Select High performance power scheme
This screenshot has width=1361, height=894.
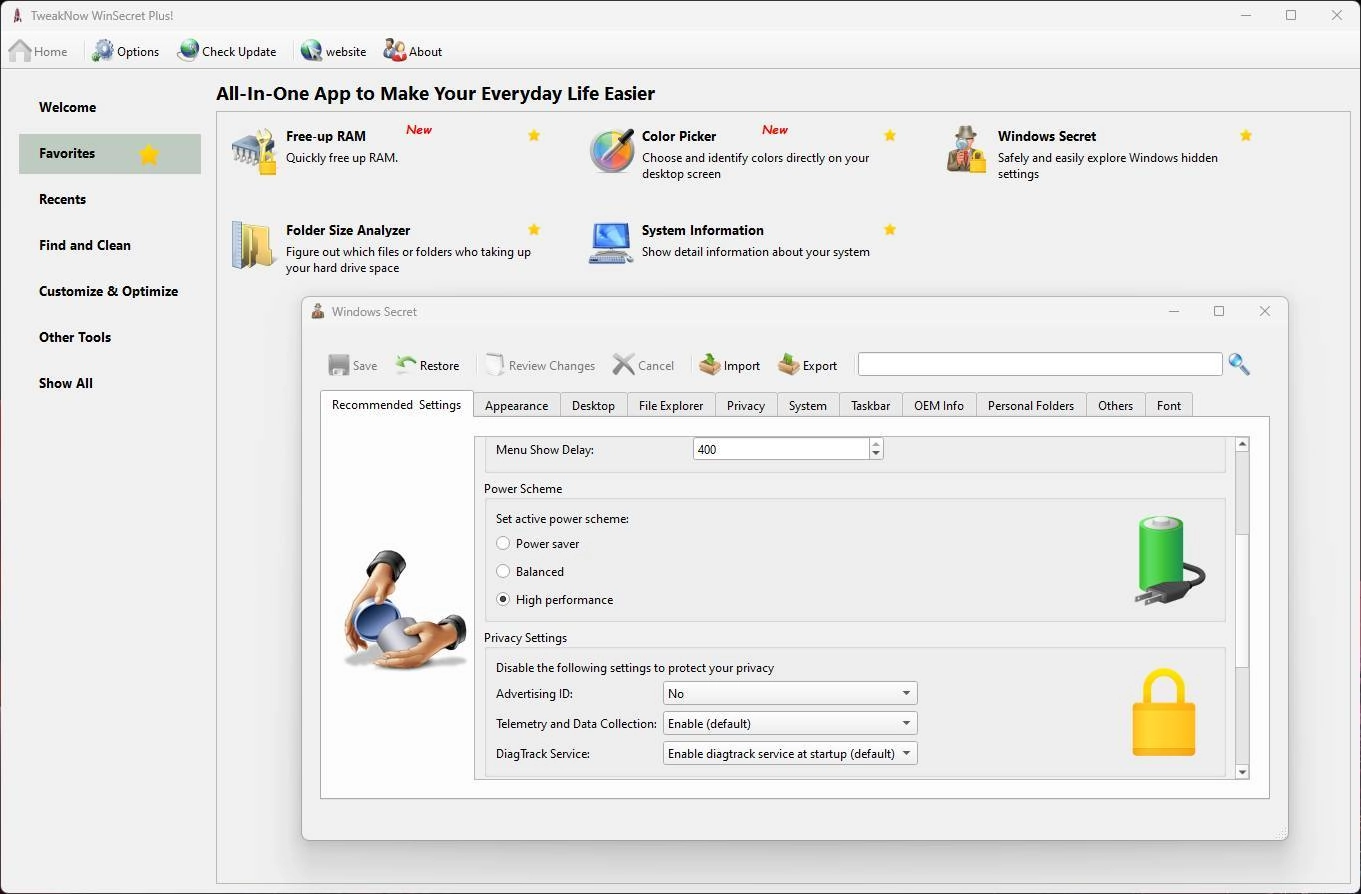[503, 599]
